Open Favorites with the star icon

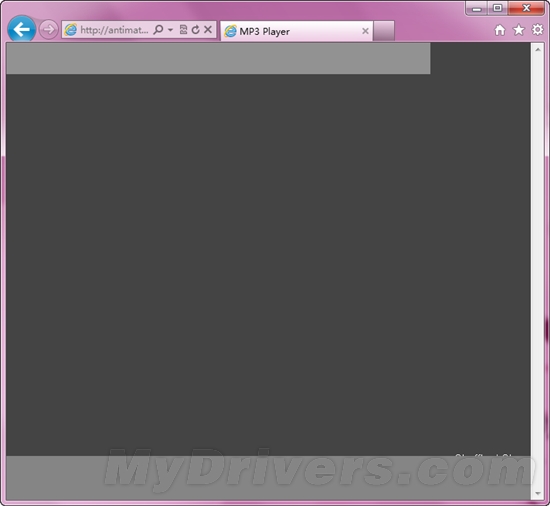(519, 30)
